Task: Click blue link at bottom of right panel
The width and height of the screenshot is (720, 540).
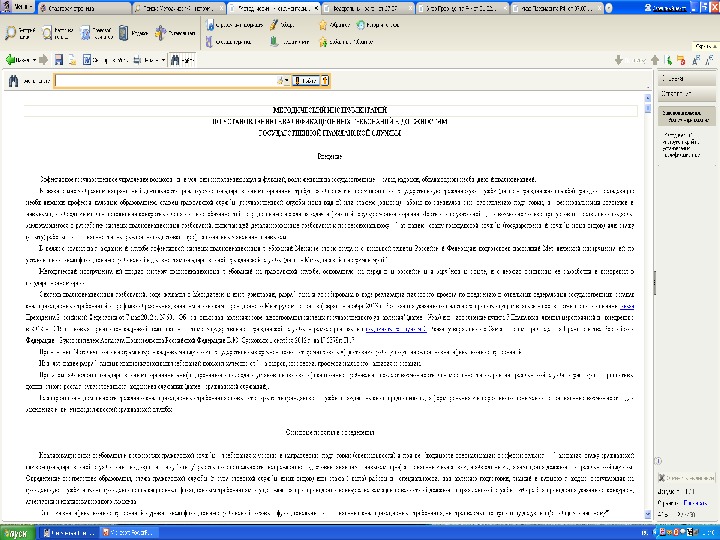Action: (695, 503)
